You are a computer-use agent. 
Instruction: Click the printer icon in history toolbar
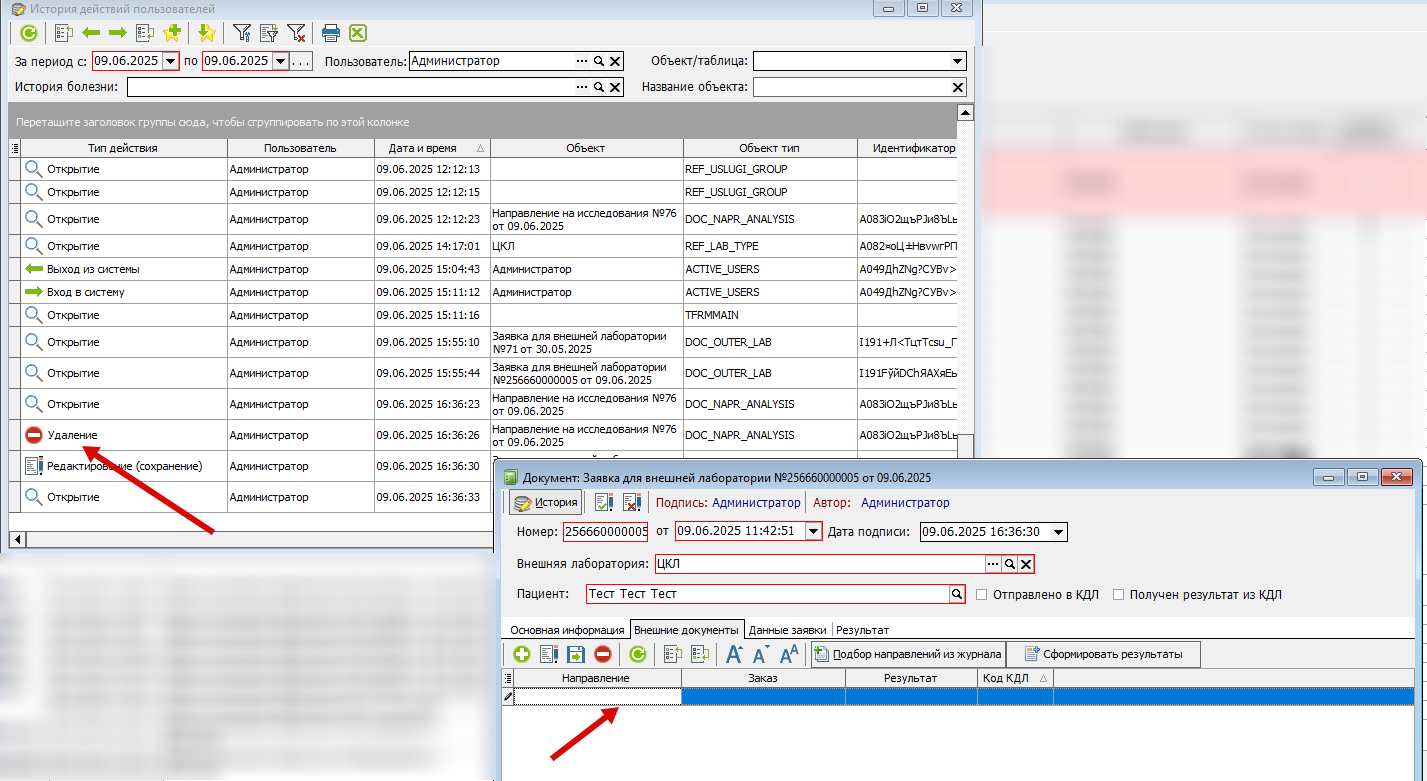point(331,33)
